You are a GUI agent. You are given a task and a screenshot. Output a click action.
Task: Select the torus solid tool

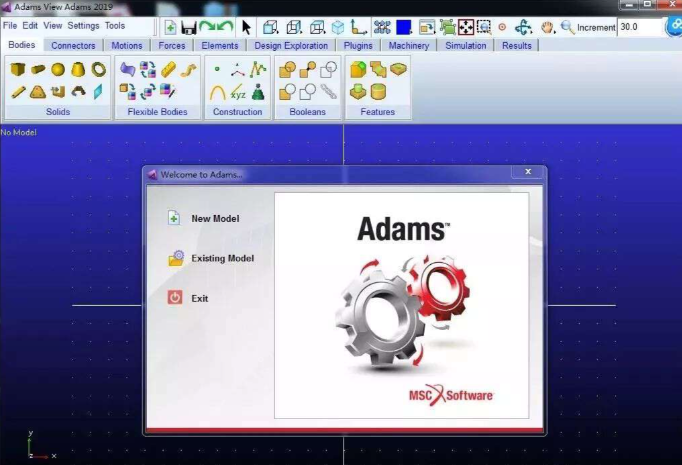click(98, 69)
